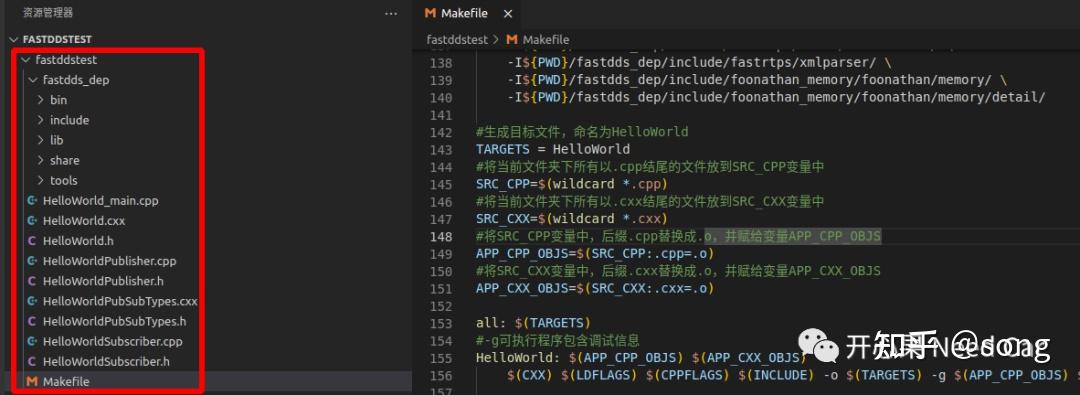1080x395 pixels.
Task: Click the xmlparser include path line 138
Action: pos(698,63)
